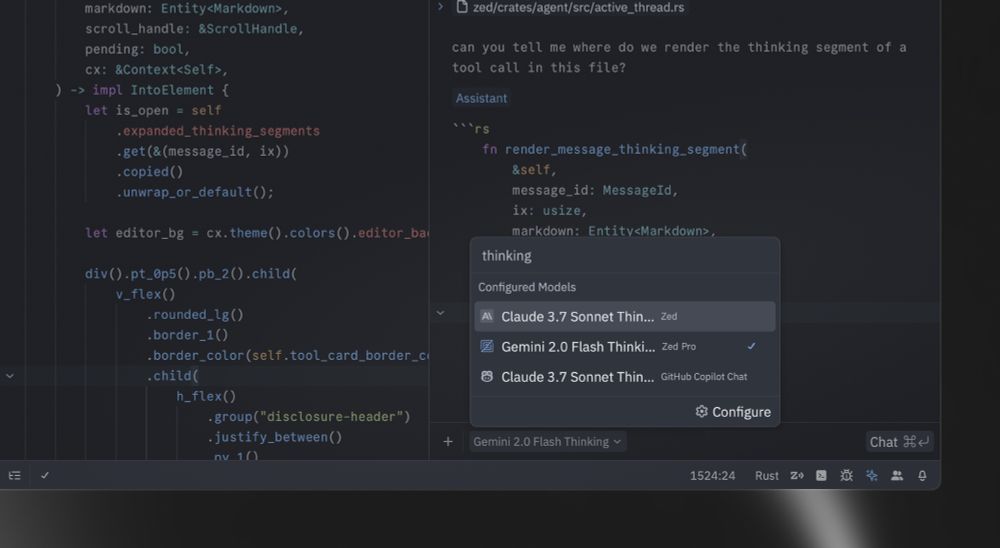The height and width of the screenshot is (548, 1000).
Task: Click .unwrap_or_default(); in the editor
Action: 195,192
